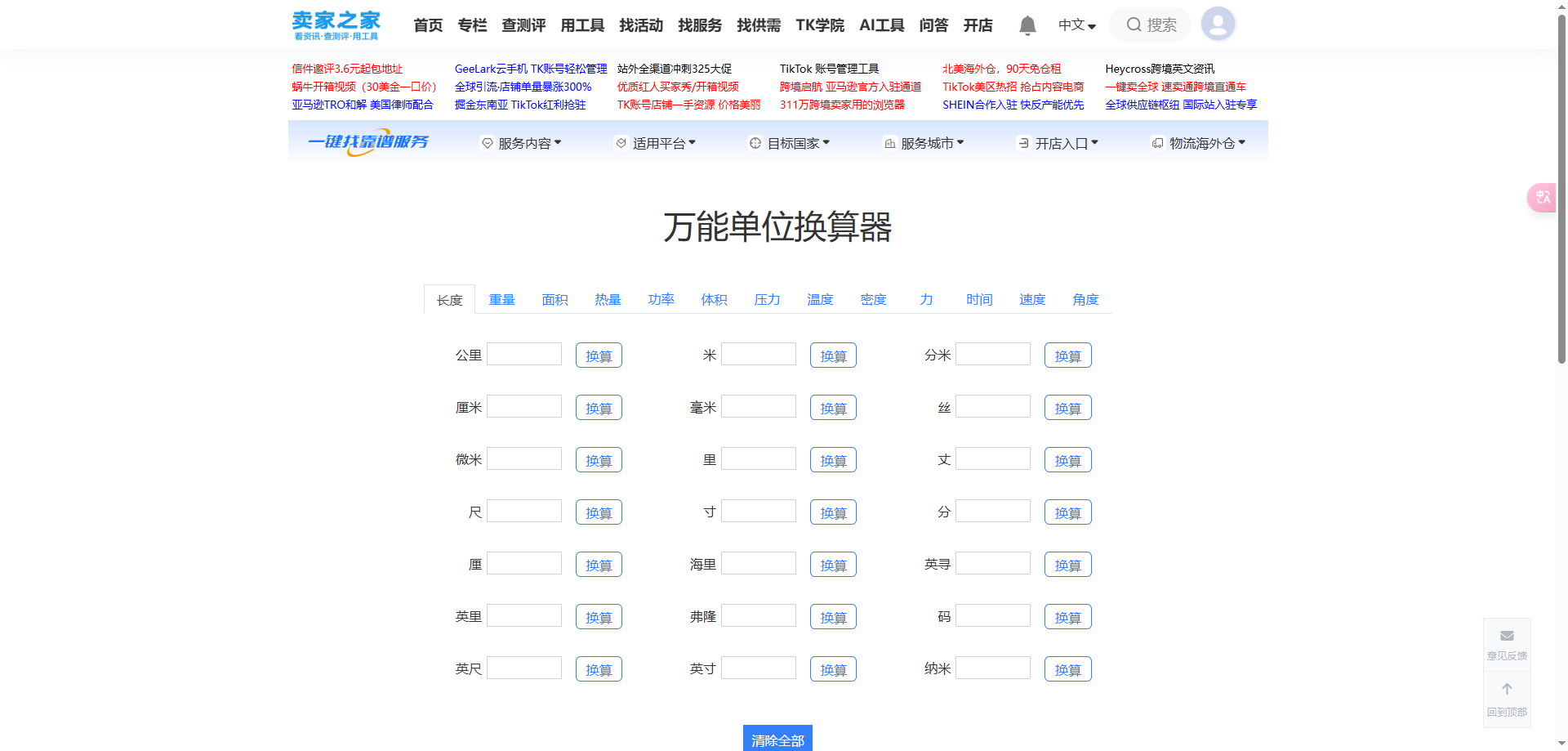Switch to the 重量 tab
Viewport: 1568px width, 751px height.
(x=502, y=299)
